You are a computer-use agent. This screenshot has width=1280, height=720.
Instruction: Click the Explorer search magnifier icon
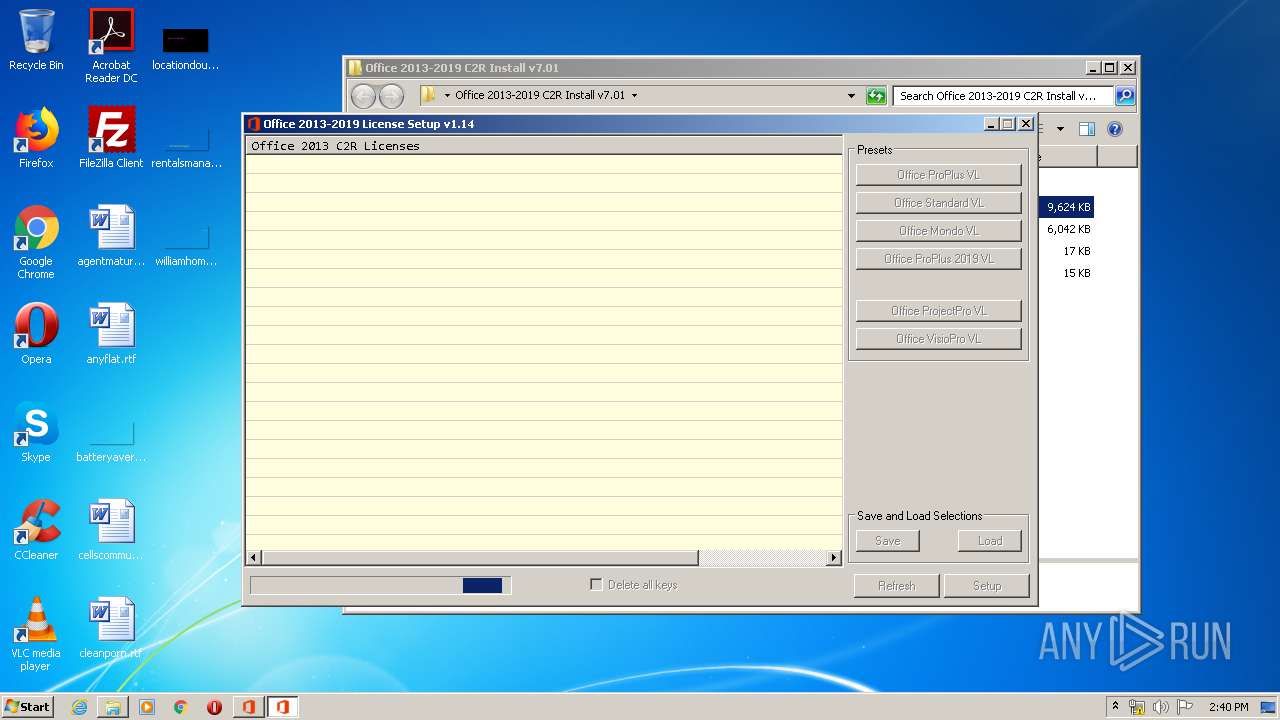[x=1125, y=96]
